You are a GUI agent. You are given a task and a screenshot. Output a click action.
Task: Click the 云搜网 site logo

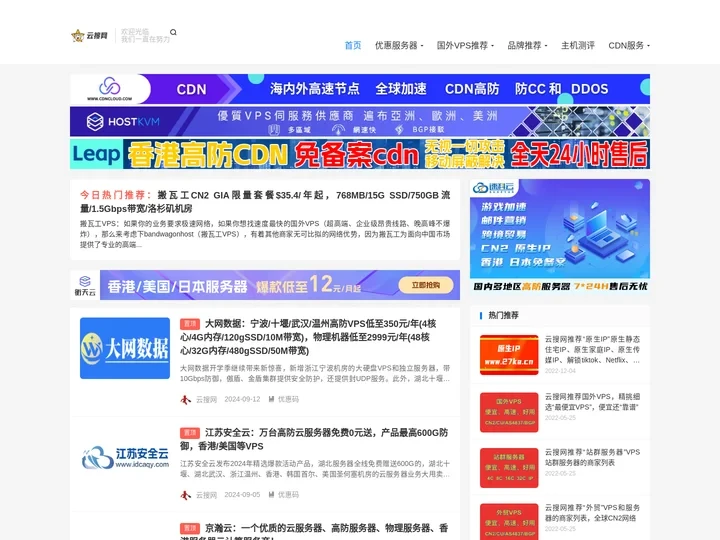click(90, 35)
